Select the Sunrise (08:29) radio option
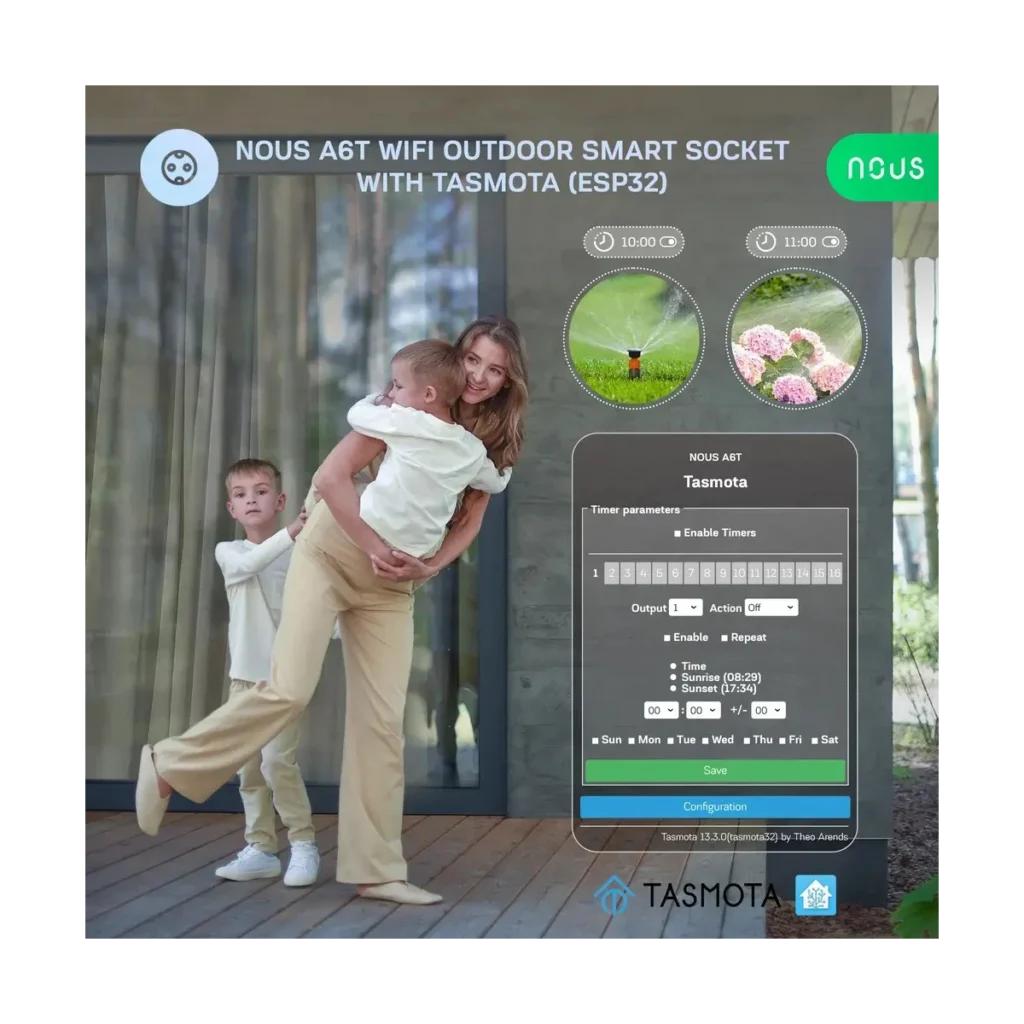The height and width of the screenshot is (1024, 1024). pos(673,677)
